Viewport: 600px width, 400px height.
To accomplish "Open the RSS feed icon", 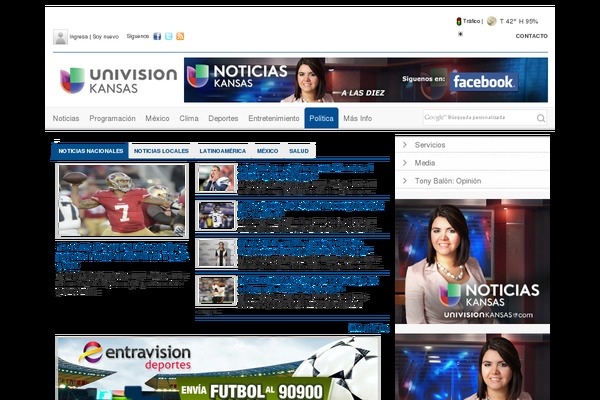I will 180,36.
